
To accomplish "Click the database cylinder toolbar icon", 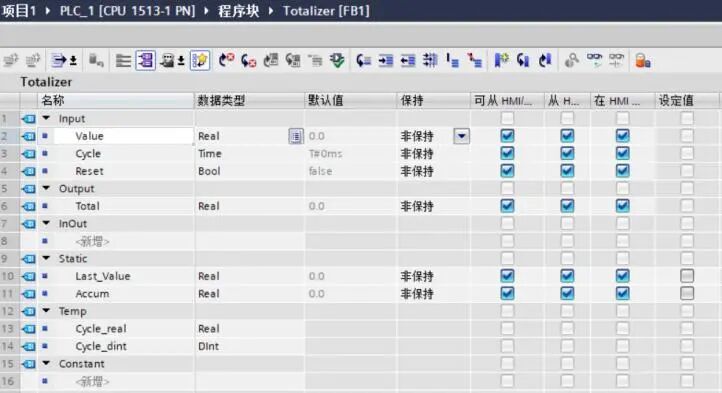I will [96, 60].
